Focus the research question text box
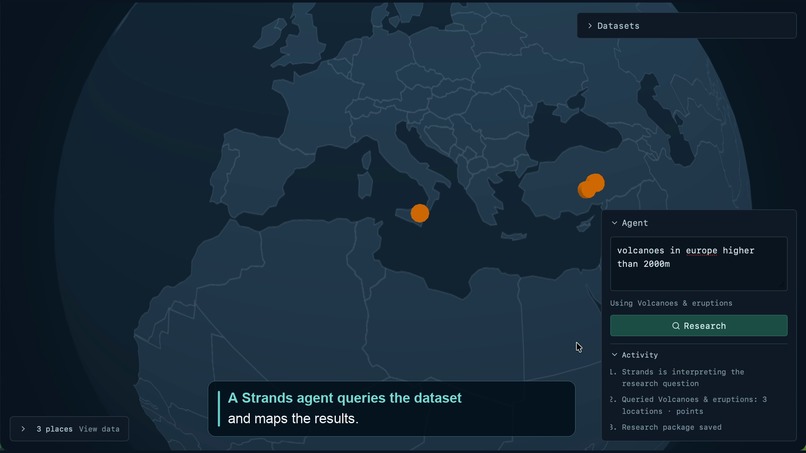 (699, 264)
